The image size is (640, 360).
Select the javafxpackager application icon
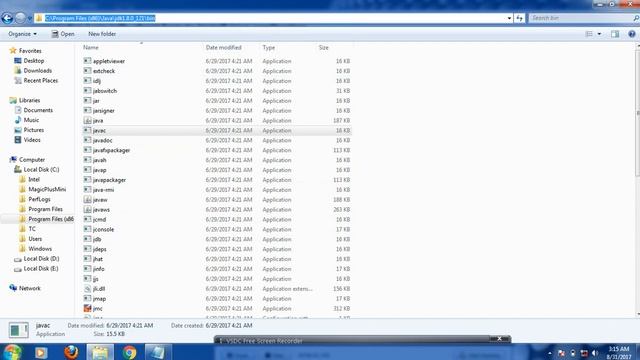[87, 150]
